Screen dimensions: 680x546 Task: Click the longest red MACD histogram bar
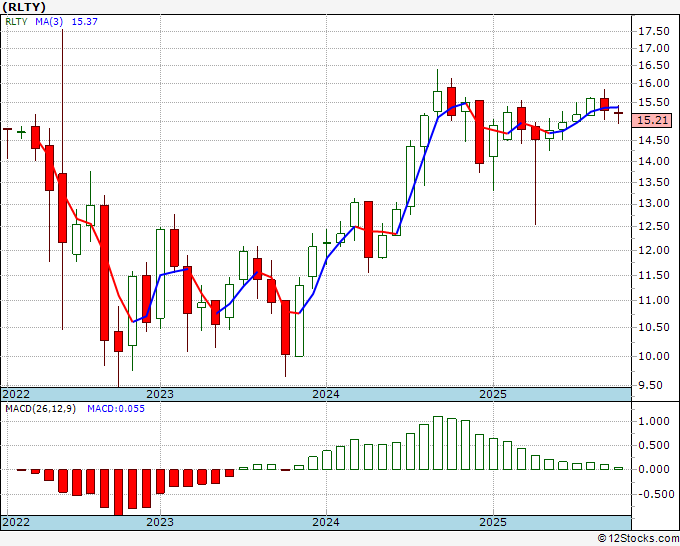tap(118, 492)
